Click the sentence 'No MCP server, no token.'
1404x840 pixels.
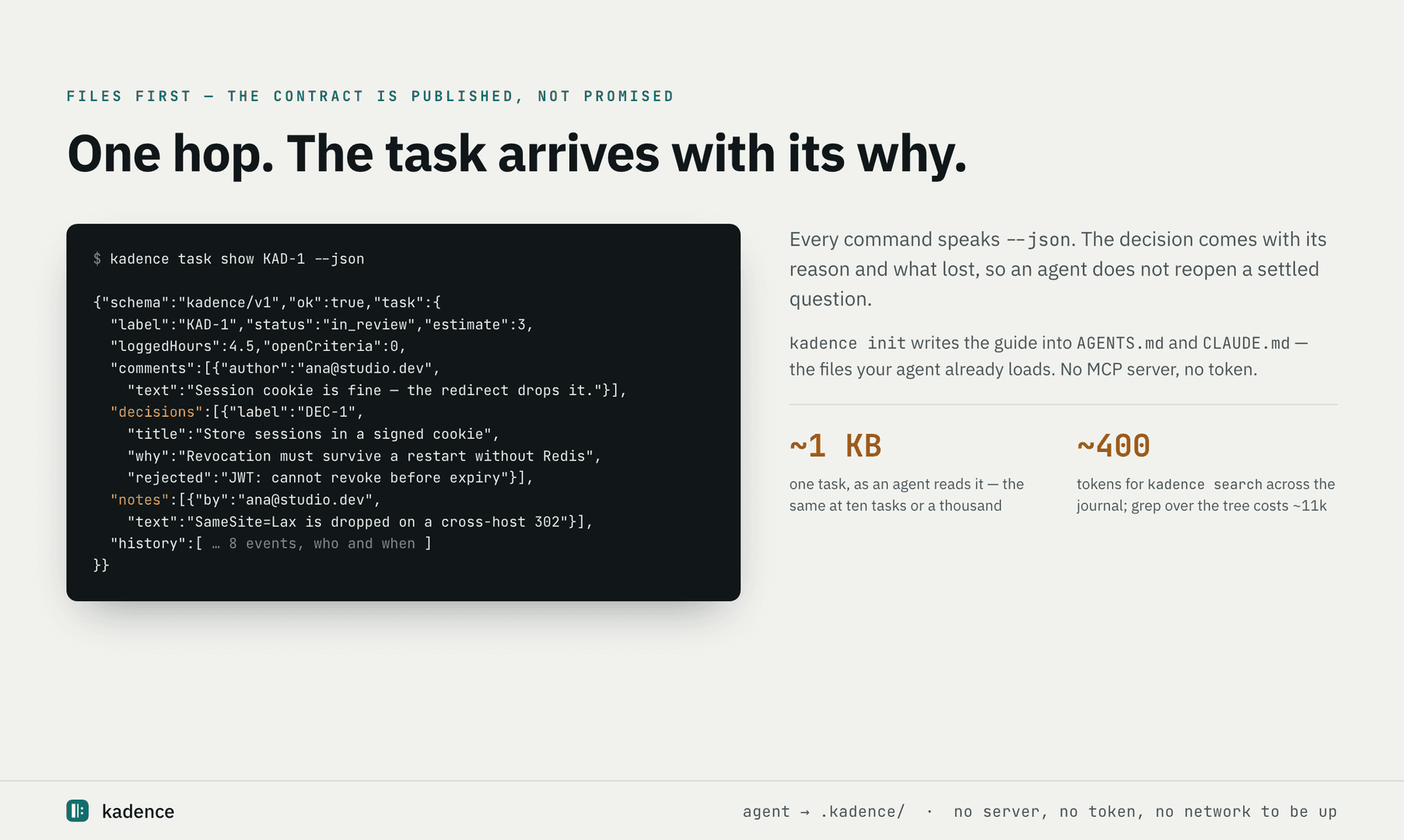click(x=1159, y=369)
